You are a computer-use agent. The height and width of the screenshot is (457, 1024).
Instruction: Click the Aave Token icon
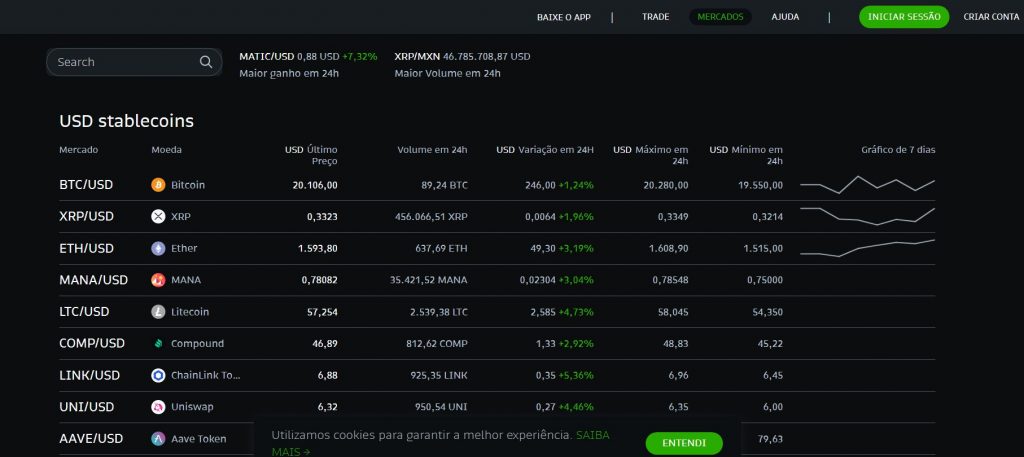click(158, 439)
